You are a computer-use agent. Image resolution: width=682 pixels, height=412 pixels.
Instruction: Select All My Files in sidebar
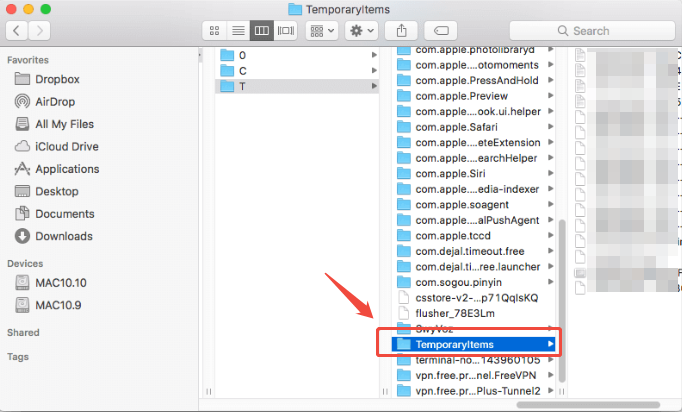(x=54, y=124)
